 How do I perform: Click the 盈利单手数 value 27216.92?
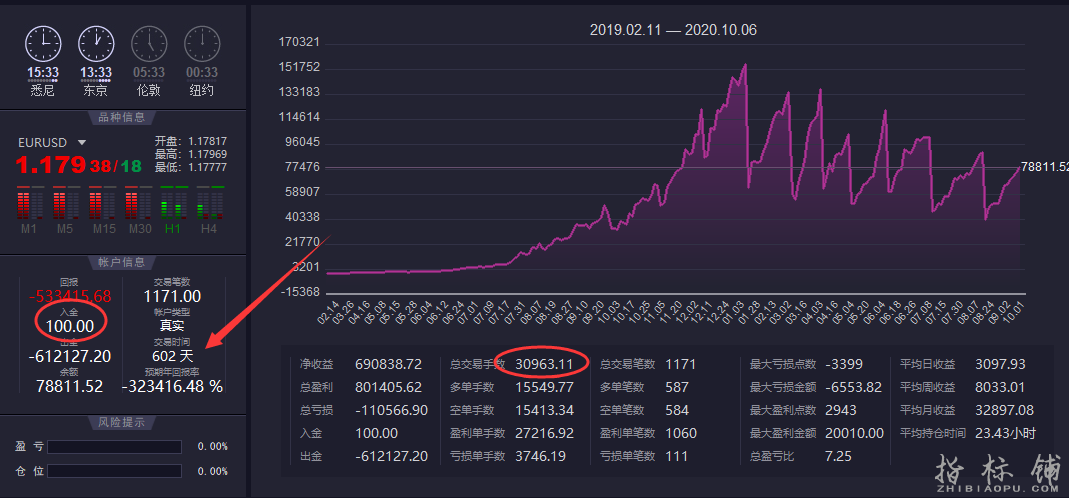click(544, 433)
